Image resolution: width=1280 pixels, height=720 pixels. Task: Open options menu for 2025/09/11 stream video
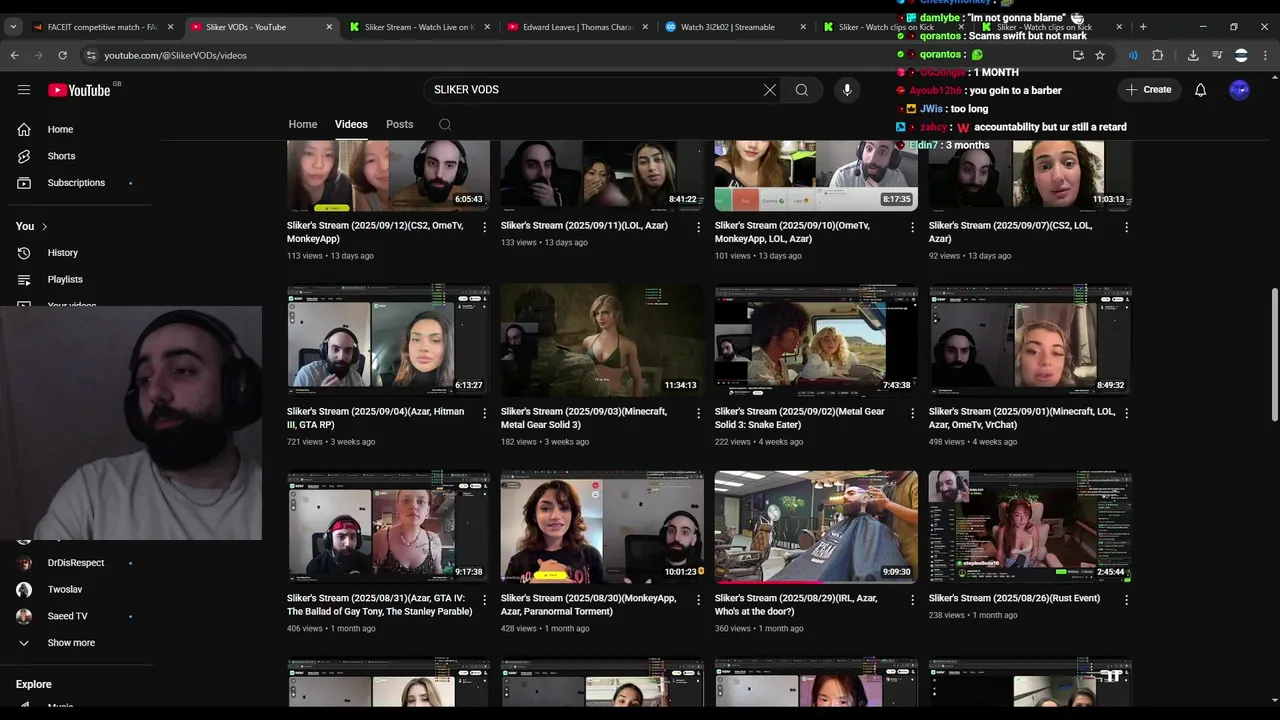(x=699, y=227)
